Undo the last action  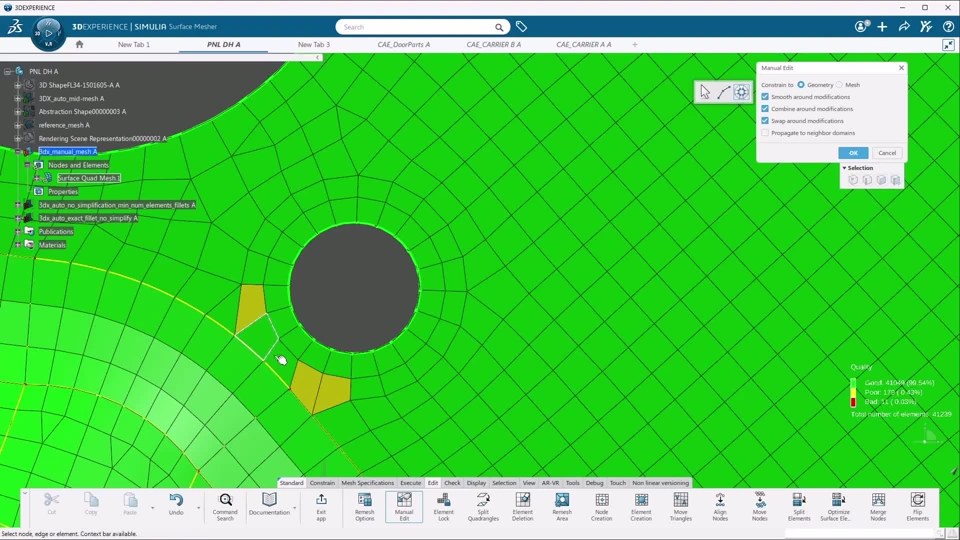click(176, 504)
